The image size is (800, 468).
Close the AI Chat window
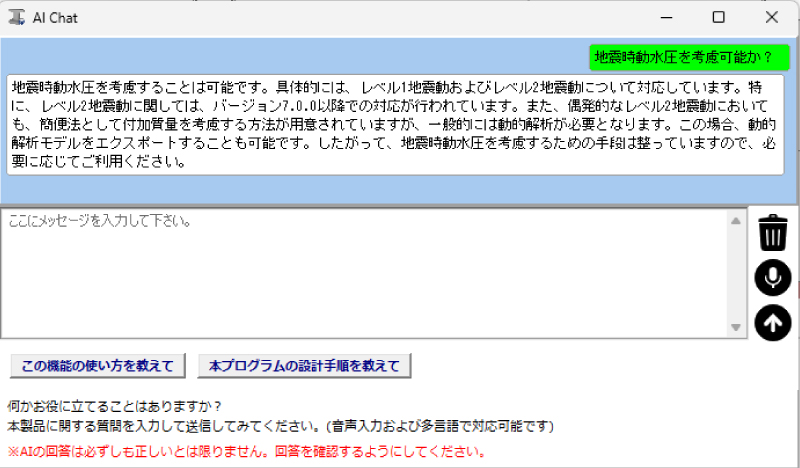coord(772,17)
